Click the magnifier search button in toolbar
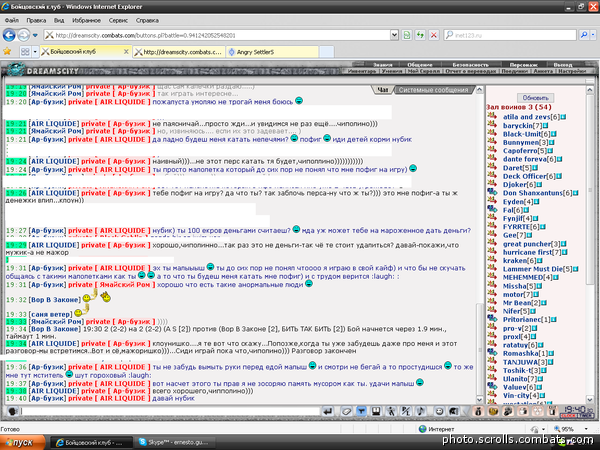The width and height of the screenshot is (600, 450). point(584,35)
